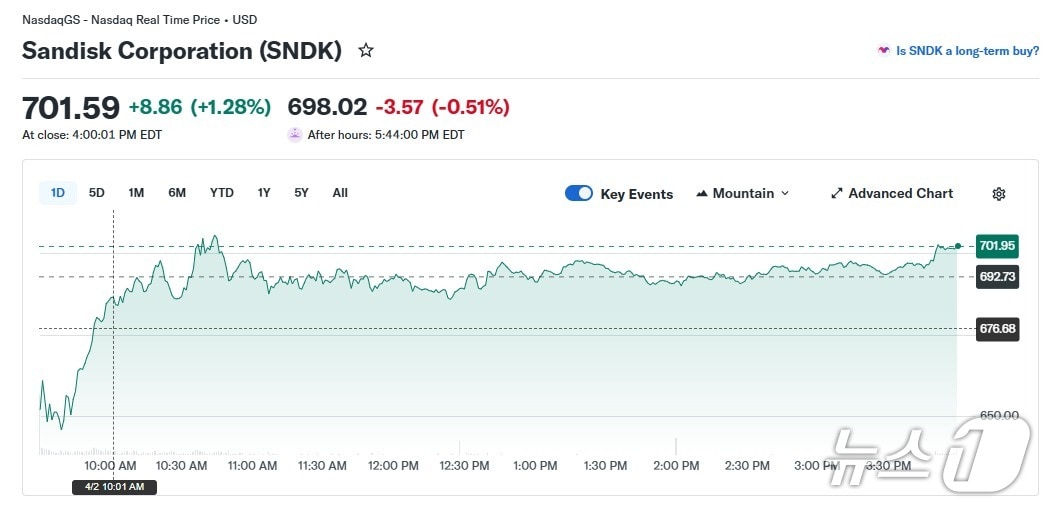Click the after hours moon icon

pyautogui.click(x=294, y=135)
